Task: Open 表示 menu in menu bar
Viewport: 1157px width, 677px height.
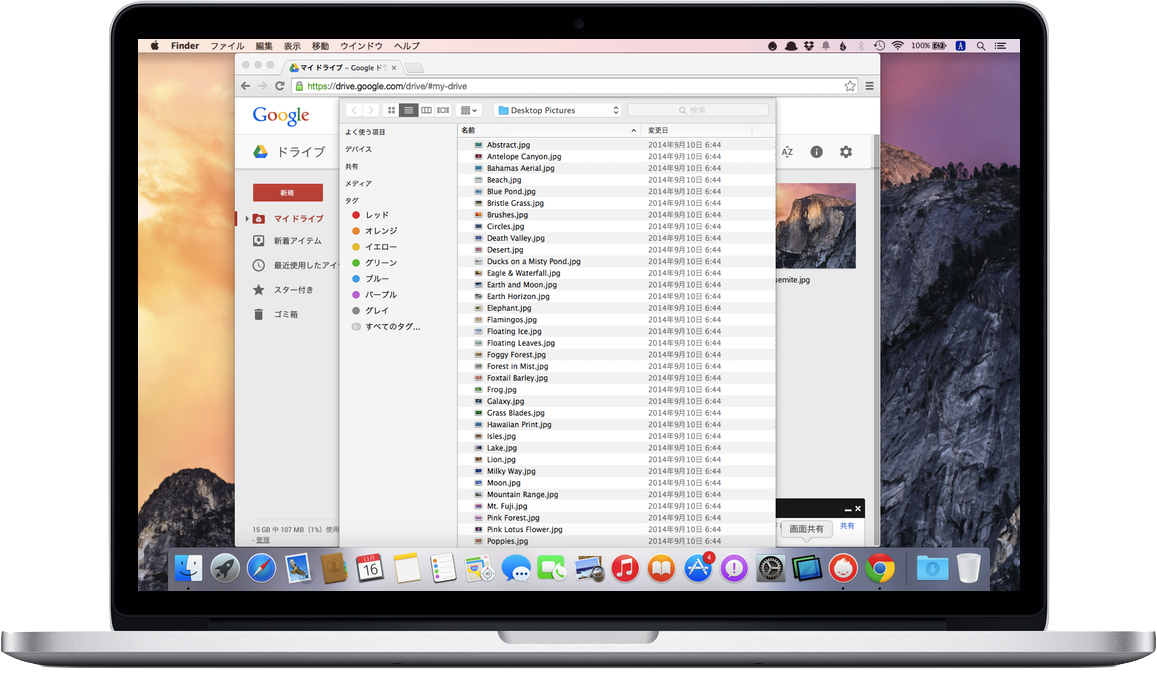Action: (x=292, y=46)
